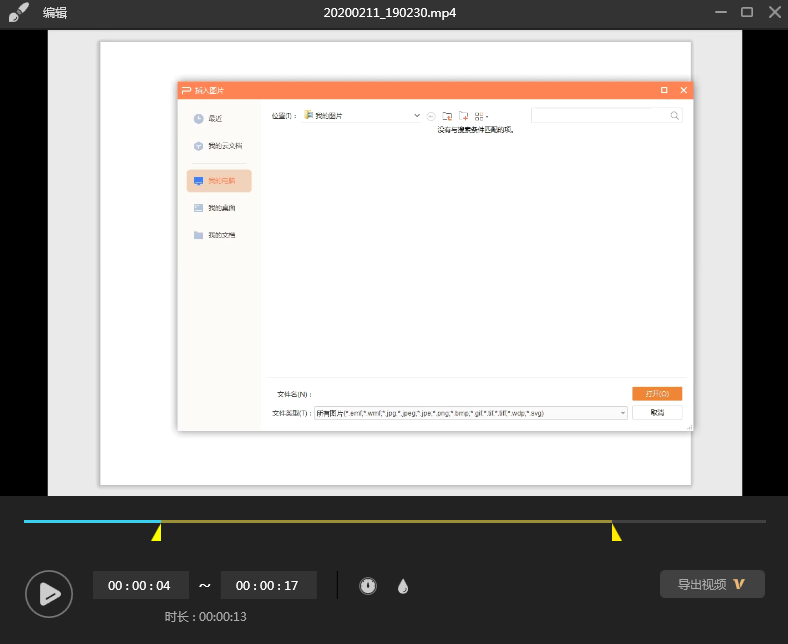The width and height of the screenshot is (788, 644).
Task: Click the 编辑 label in the title bar
Action: 55,13
